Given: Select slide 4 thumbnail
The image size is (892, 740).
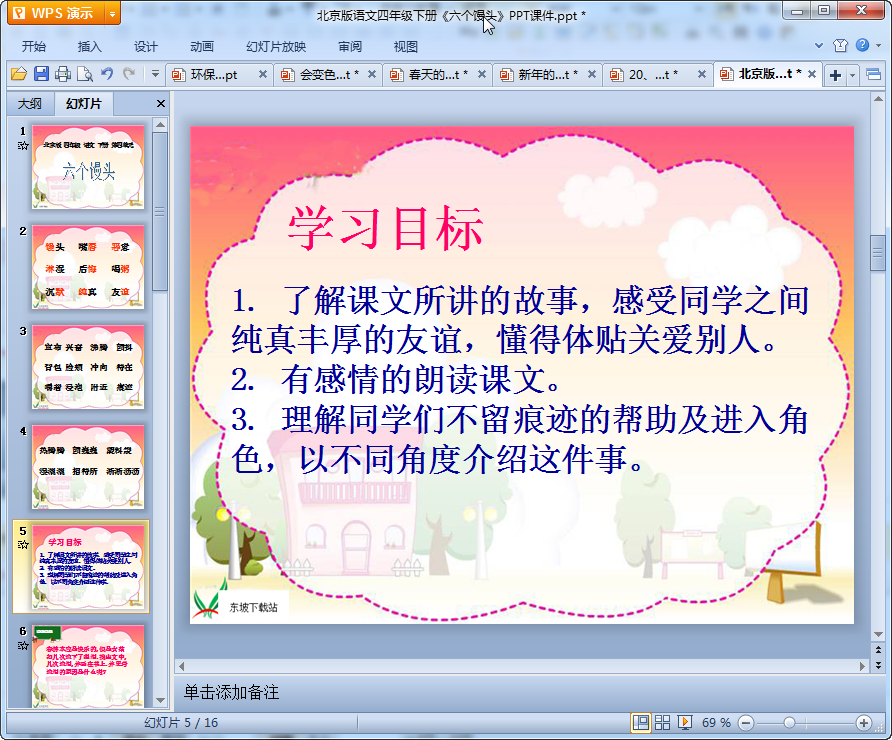Looking at the screenshot, I should [x=88, y=467].
